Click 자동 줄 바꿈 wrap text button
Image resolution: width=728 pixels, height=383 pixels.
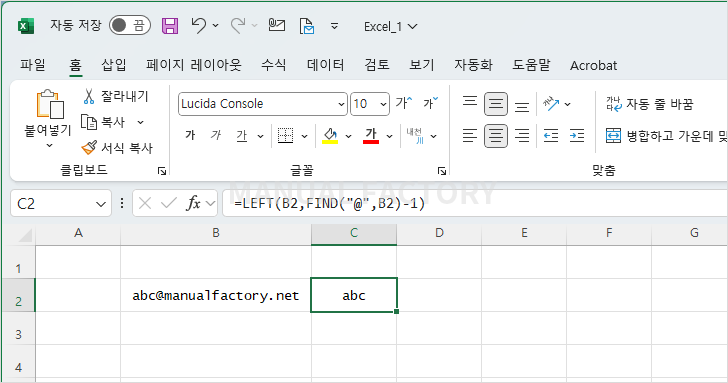(649, 104)
